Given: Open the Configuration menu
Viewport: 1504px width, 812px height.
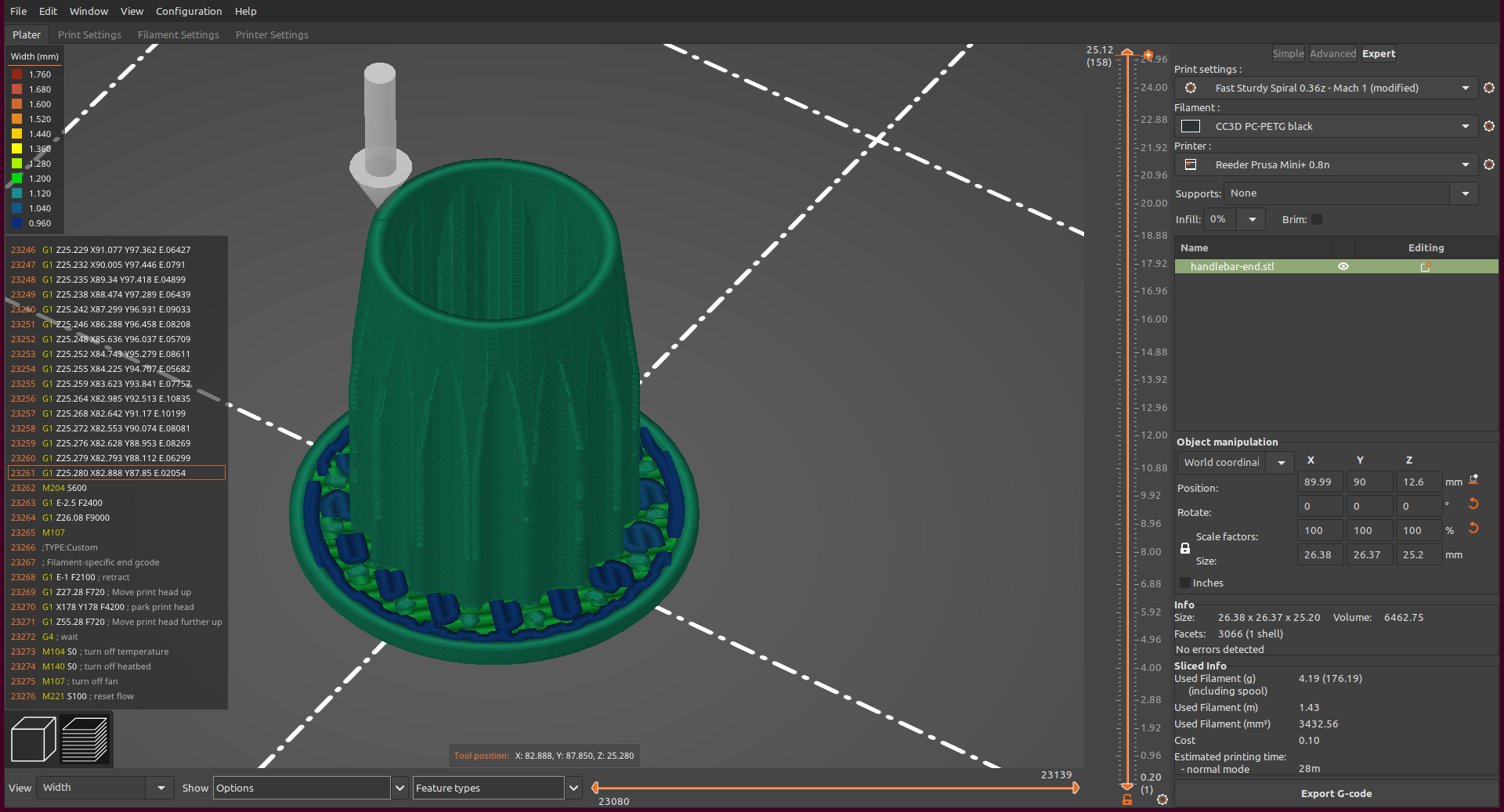Looking at the screenshot, I should pyautogui.click(x=188, y=11).
